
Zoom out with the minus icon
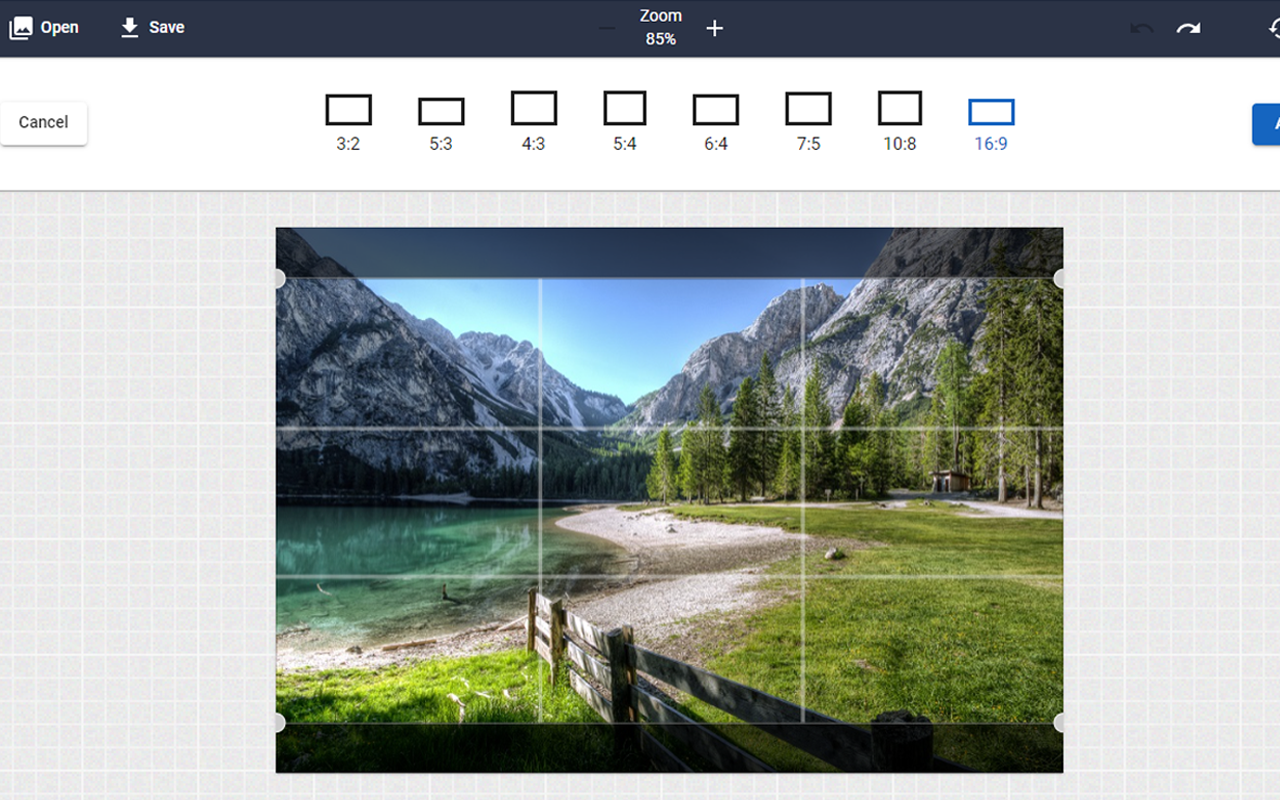tap(607, 28)
